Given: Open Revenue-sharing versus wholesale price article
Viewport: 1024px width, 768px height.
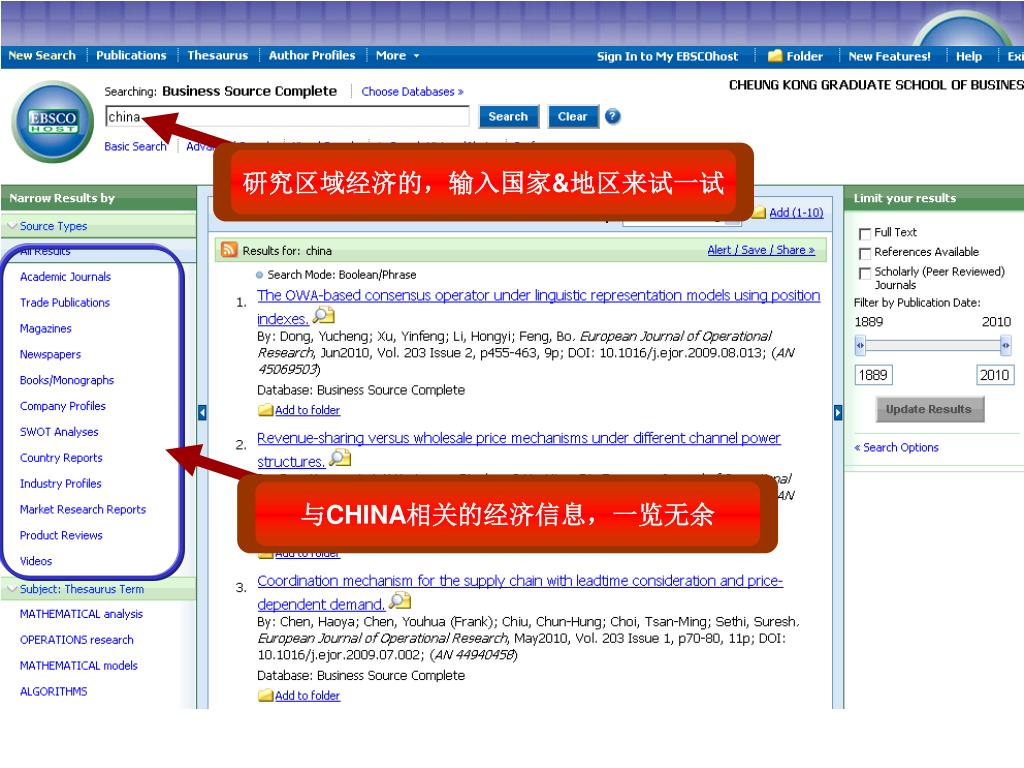Looking at the screenshot, I should [519, 449].
